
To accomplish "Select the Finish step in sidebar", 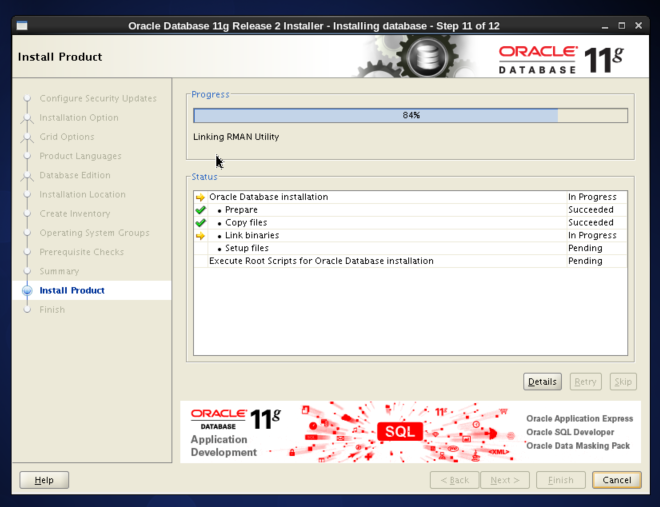I will pyautogui.click(x=52, y=310).
